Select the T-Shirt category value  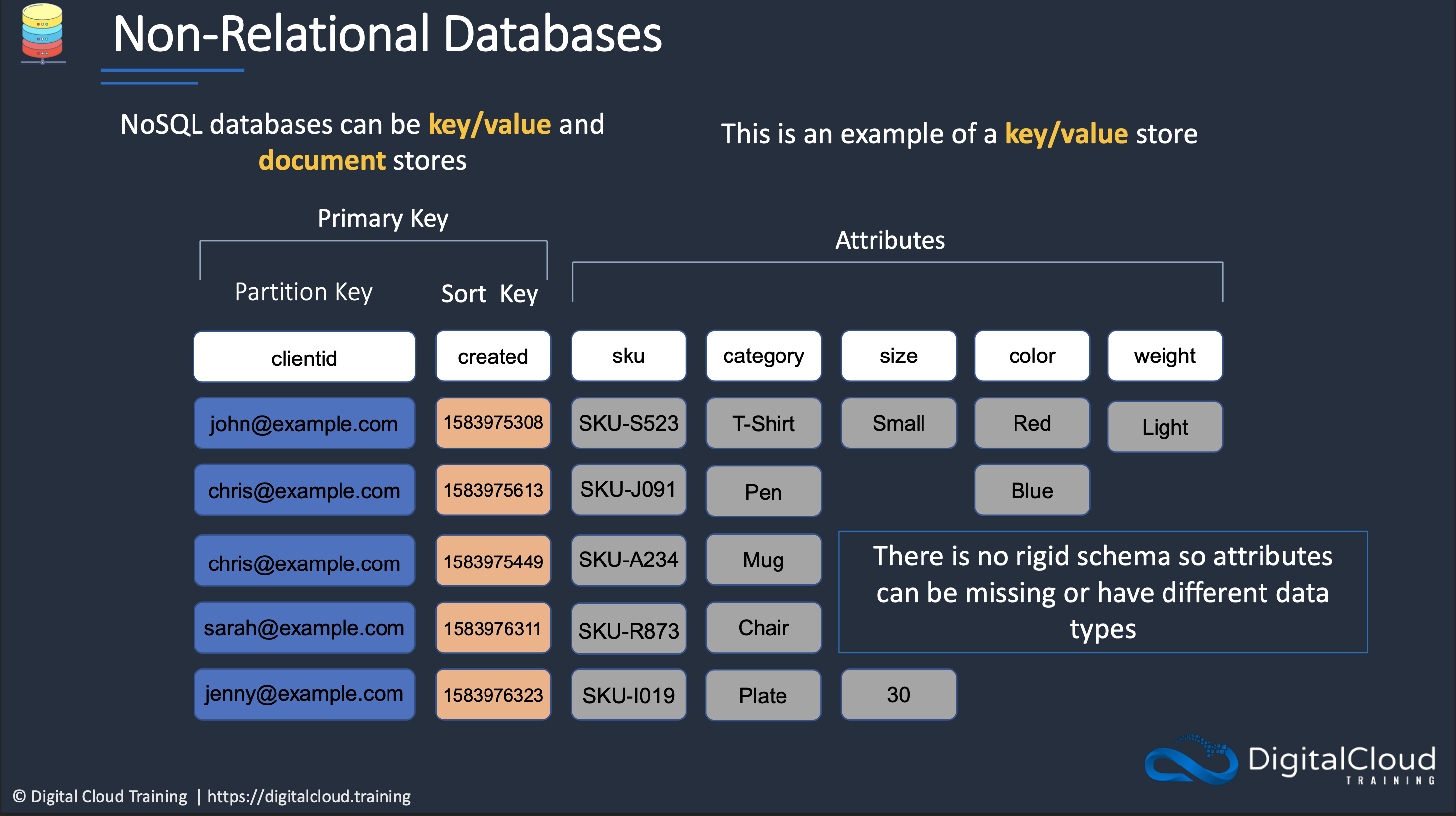tap(763, 423)
